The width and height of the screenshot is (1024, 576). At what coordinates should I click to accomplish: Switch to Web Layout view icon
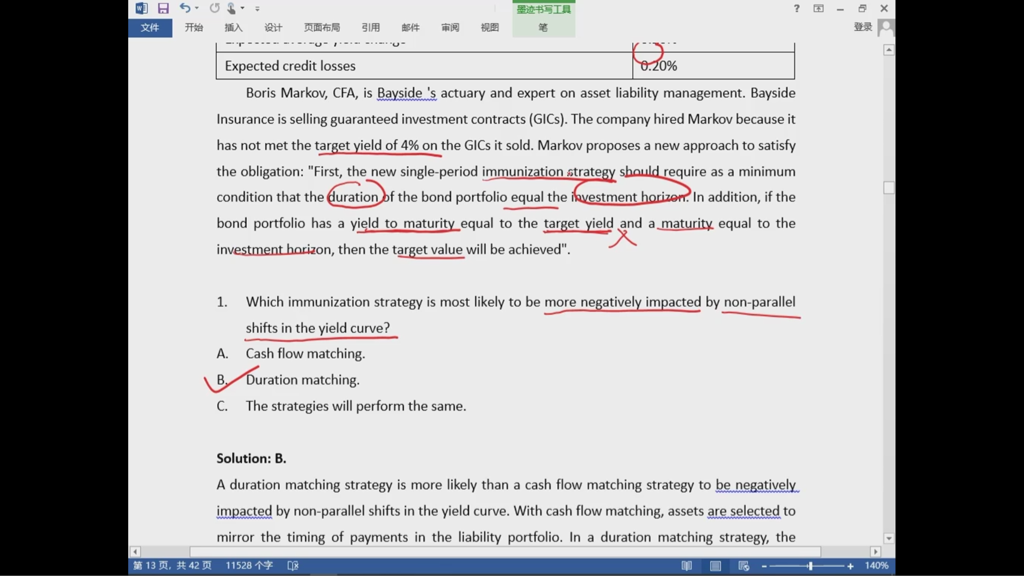743,566
